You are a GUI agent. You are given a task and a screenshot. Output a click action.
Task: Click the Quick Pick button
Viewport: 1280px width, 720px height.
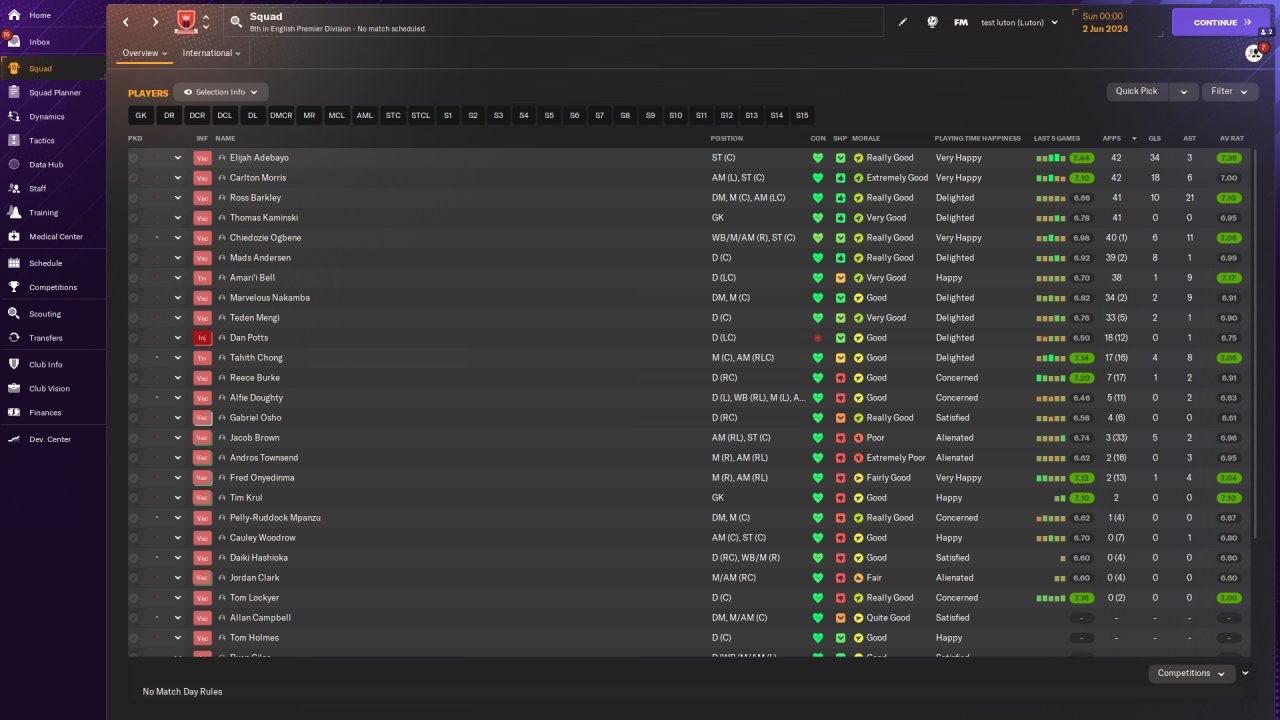(x=1137, y=91)
